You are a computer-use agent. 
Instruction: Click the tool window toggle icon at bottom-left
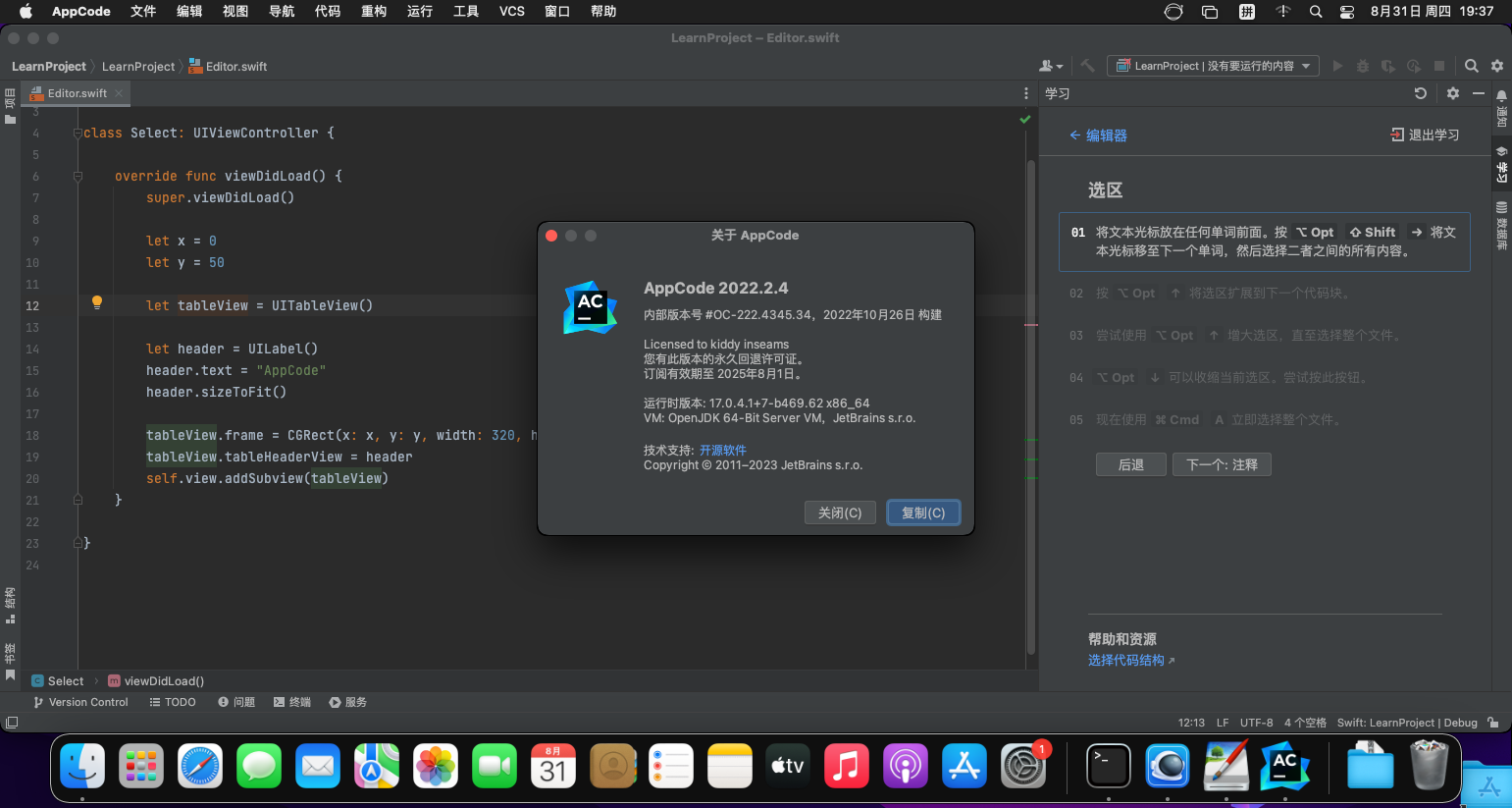(12, 723)
